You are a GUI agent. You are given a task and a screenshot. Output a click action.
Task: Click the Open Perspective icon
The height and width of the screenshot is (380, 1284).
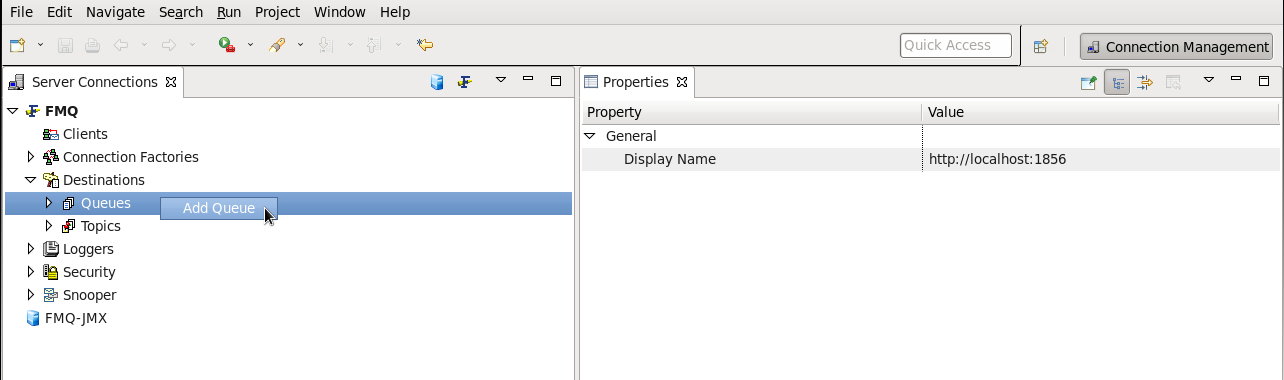(1041, 46)
